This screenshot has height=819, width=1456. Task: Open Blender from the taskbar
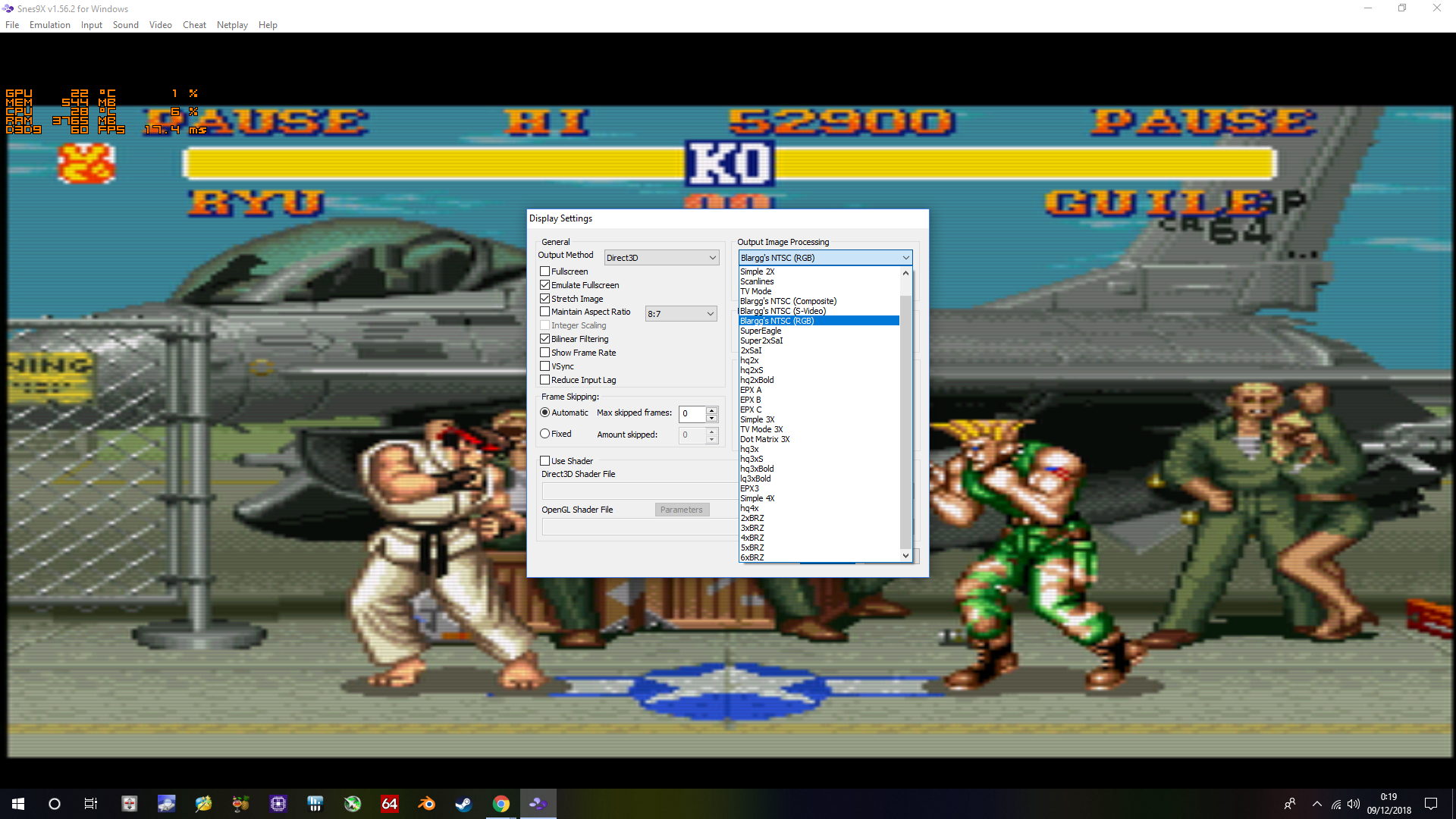click(x=427, y=804)
